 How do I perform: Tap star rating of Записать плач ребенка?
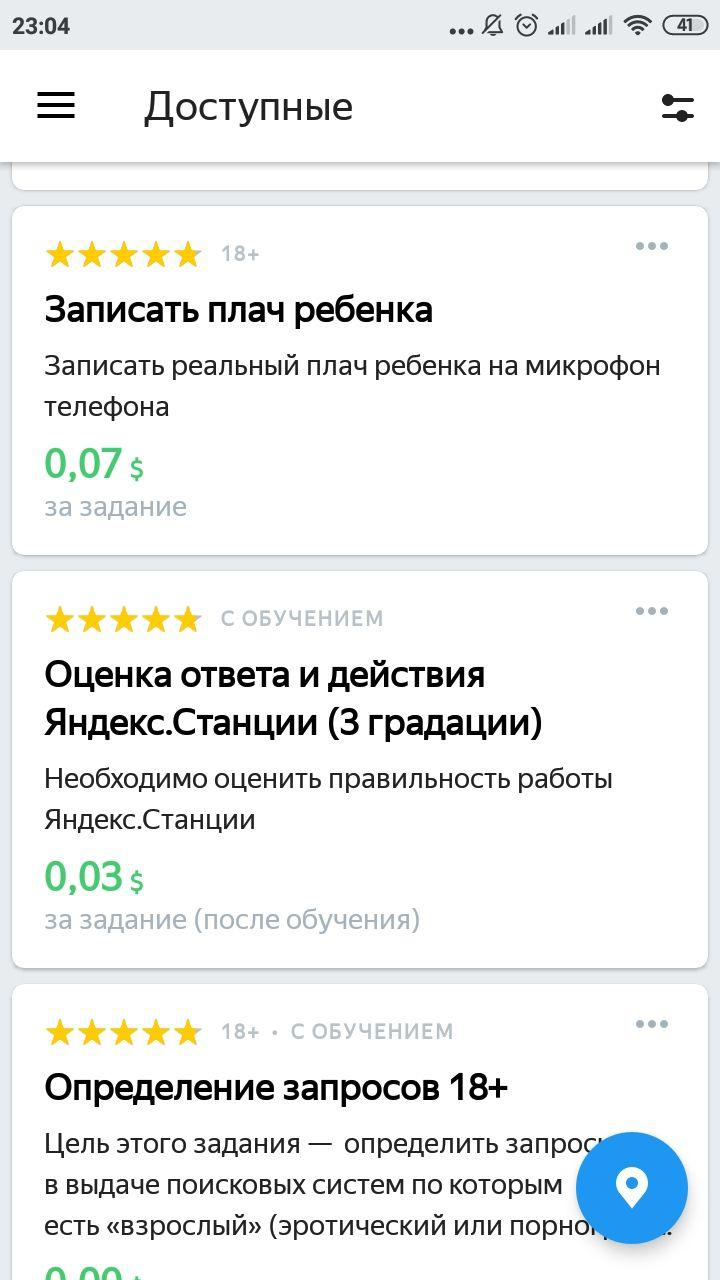pyautogui.click(x=123, y=255)
